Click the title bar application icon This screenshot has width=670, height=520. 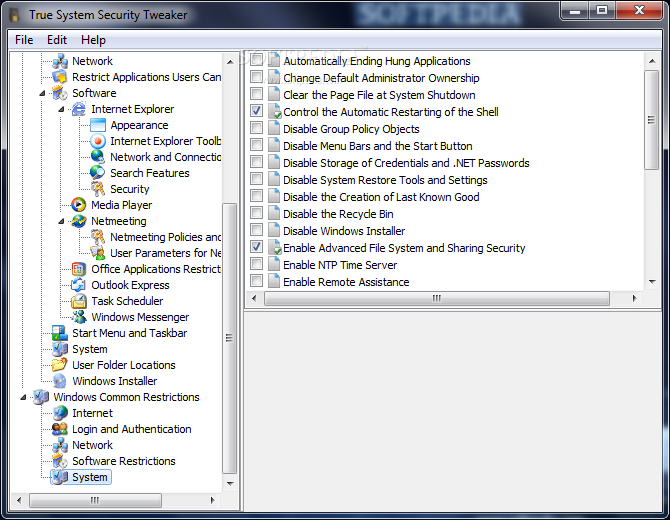(x=14, y=15)
